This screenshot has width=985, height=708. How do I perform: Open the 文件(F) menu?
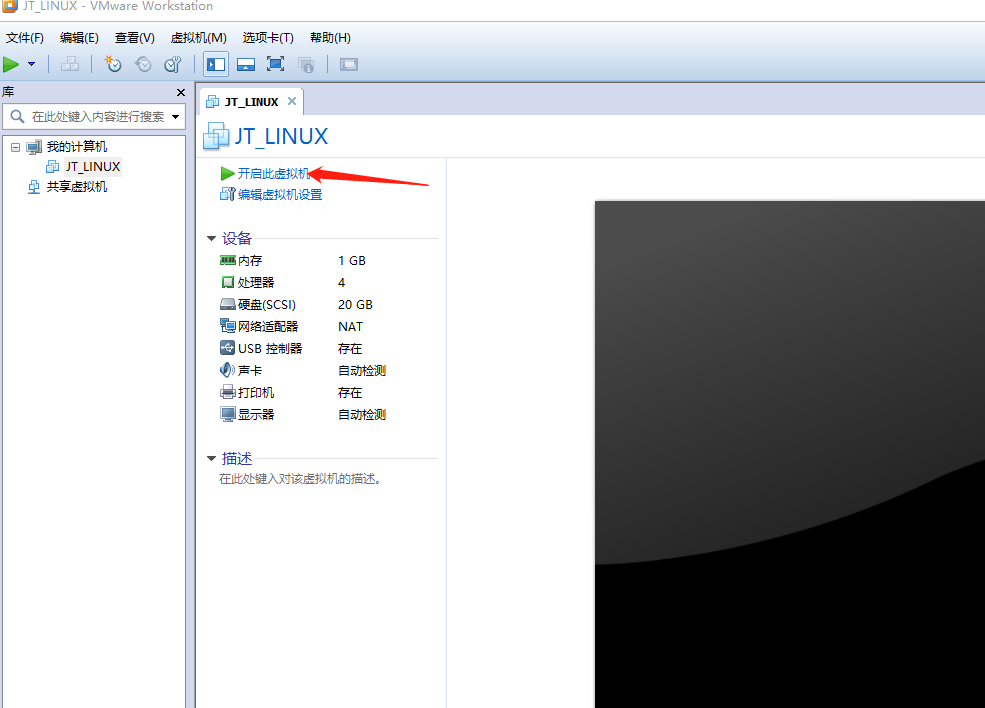coord(25,38)
